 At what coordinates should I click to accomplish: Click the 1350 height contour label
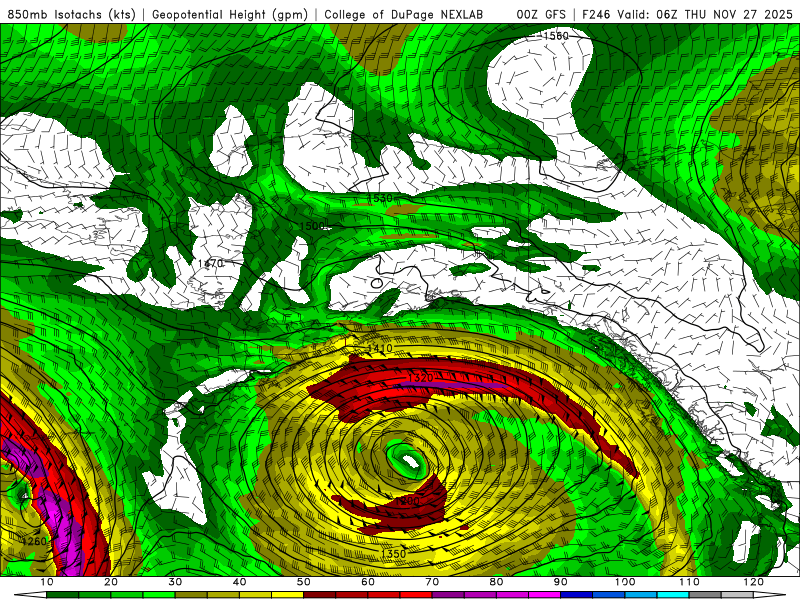[393, 554]
